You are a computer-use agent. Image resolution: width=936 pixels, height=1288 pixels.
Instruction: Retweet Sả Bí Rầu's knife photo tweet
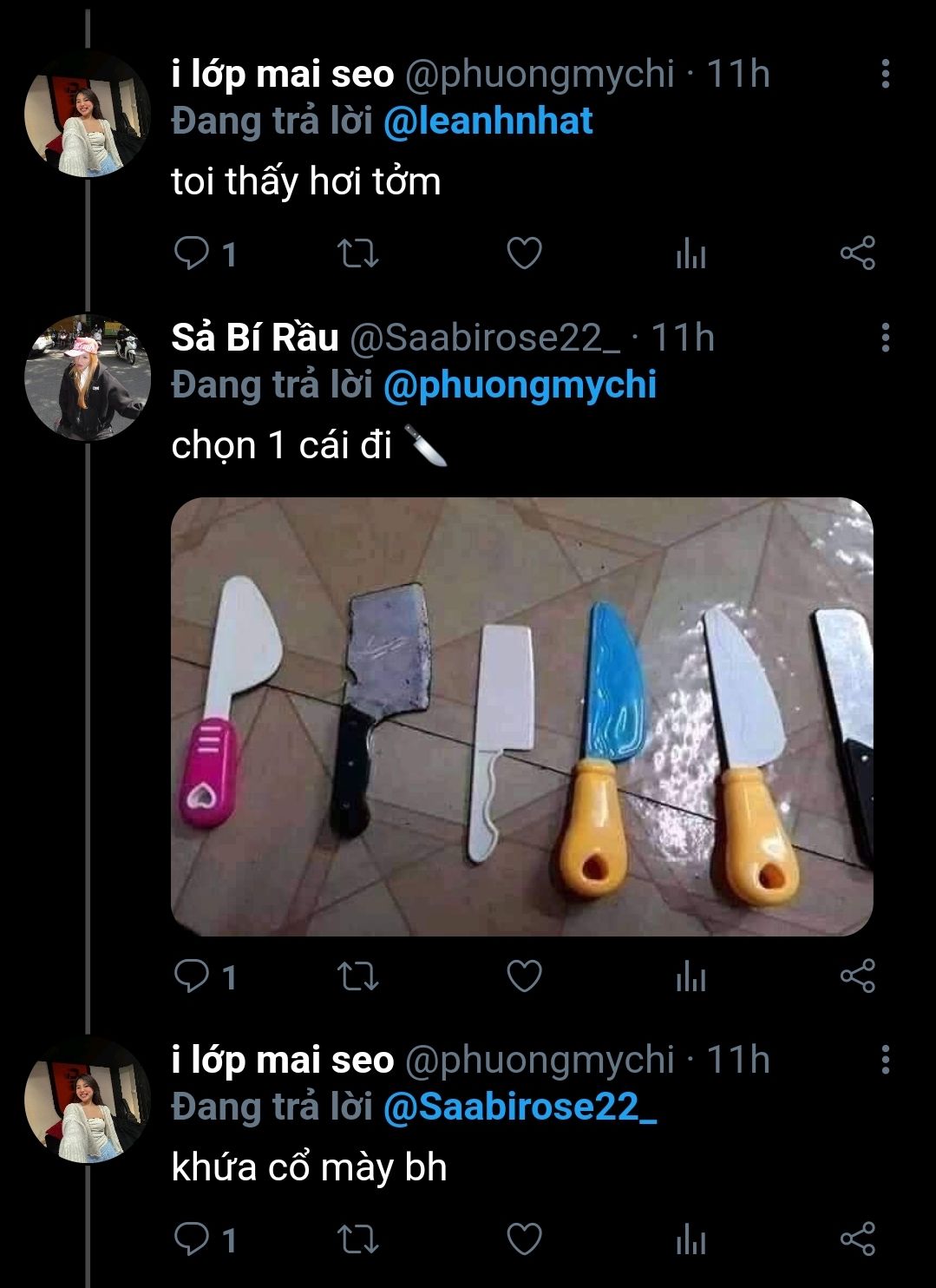pyautogui.click(x=357, y=976)
